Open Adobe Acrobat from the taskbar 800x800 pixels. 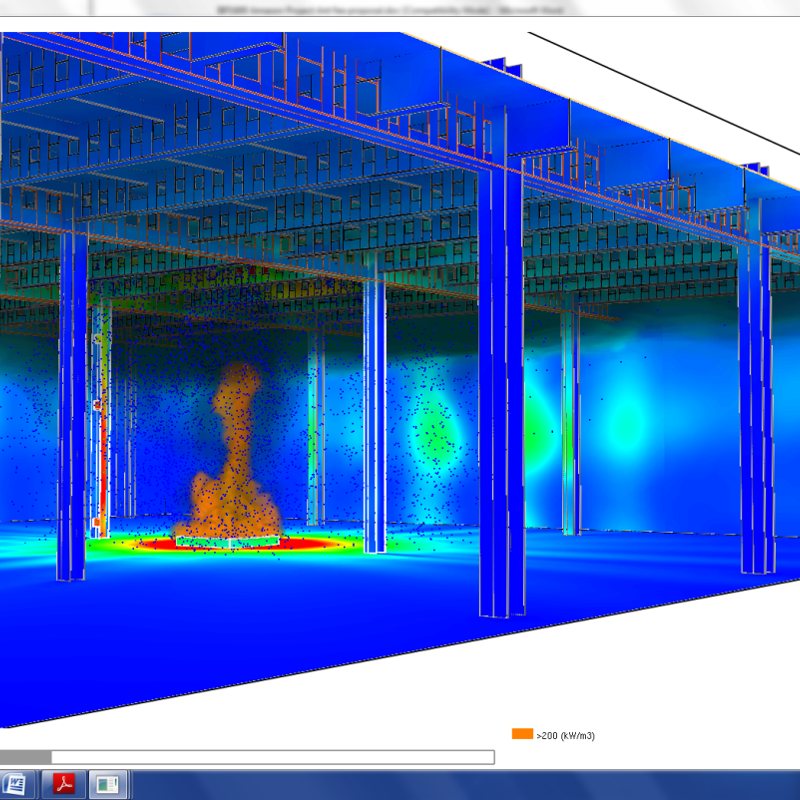[65, 783]
